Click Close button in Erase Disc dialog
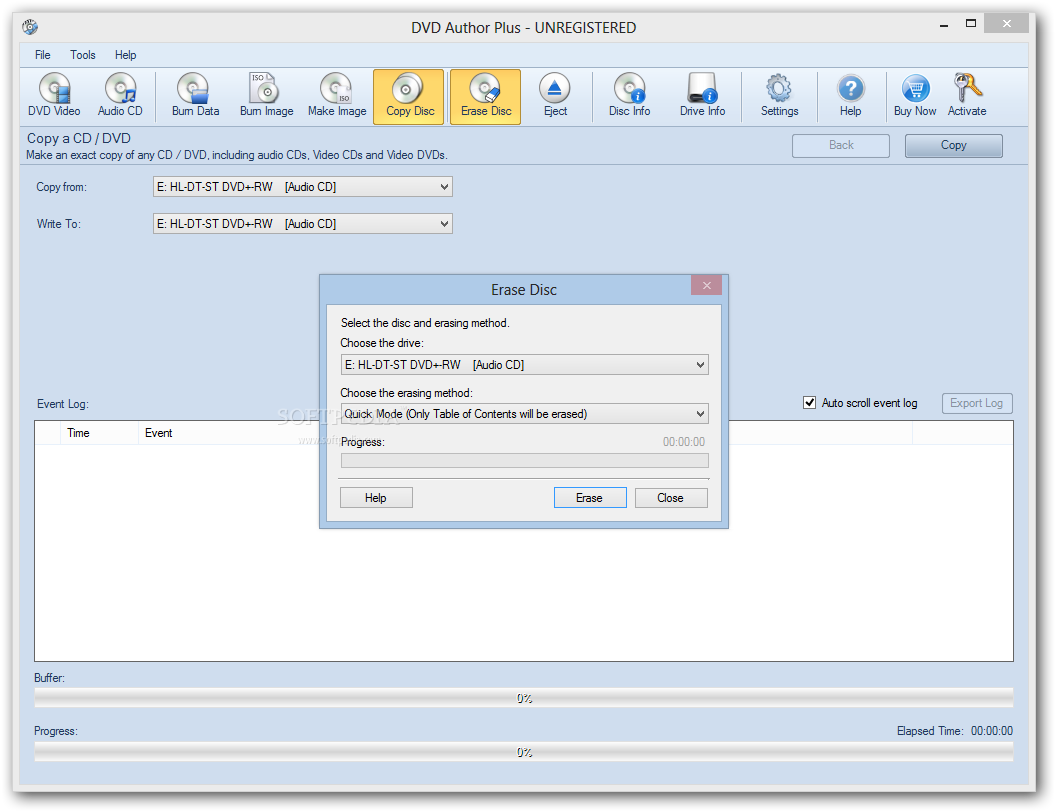The image size is (1056, 812). (x=671, y=498)
